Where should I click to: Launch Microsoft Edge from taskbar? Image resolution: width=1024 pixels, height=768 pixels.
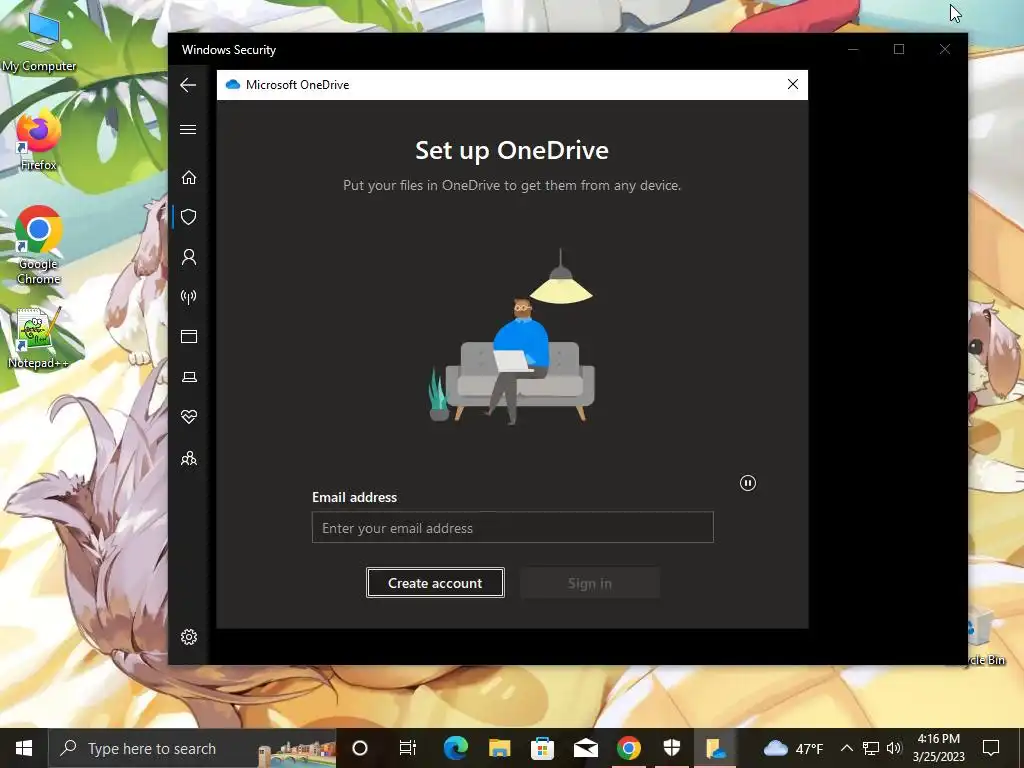pyautogui.click(x=456, y=748)
